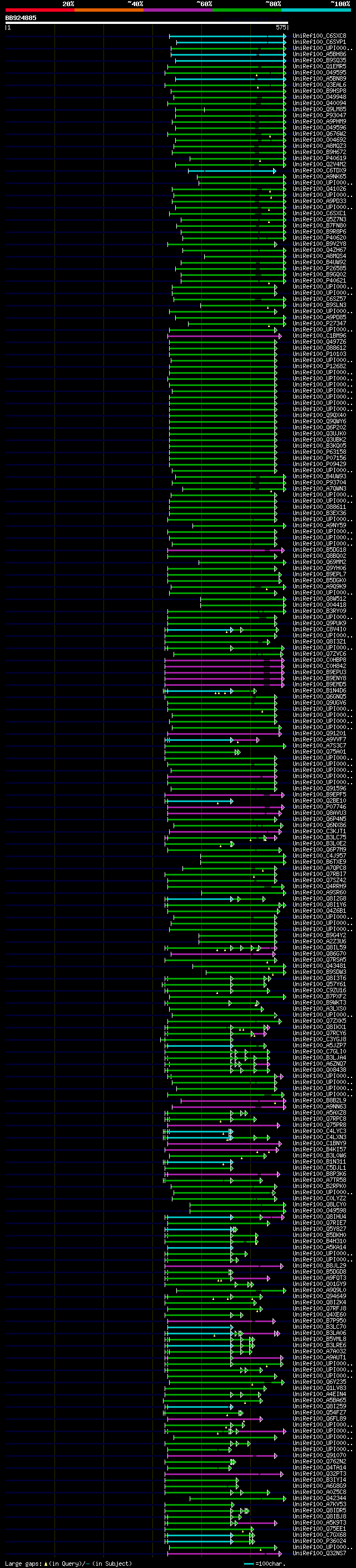Pick hit UniRef100_Q3EAL6
Viewport: 356px width, 1568px height.
click(319, 85)
